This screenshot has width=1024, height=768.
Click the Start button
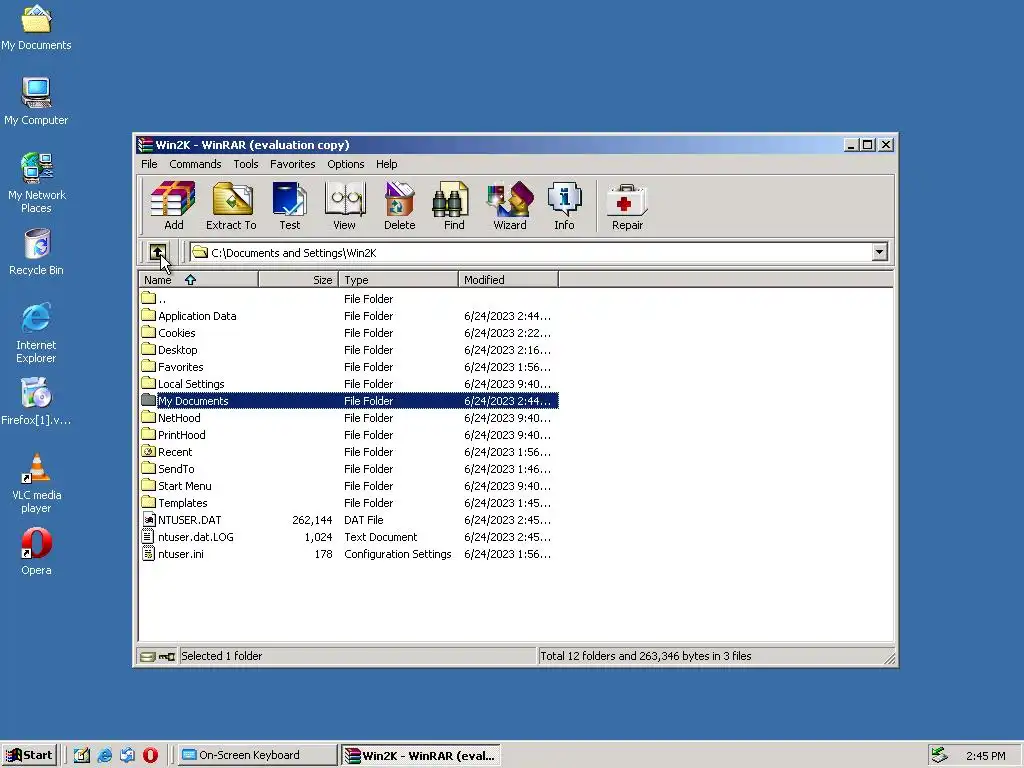point(29,755)
